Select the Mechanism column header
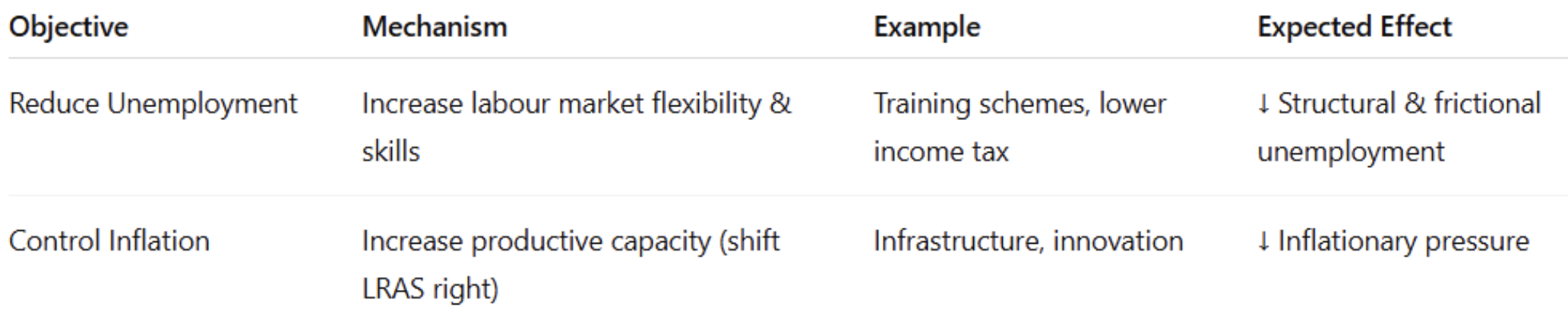The height and width of the screenshot is (331, 1568). [x=435, y=27]
